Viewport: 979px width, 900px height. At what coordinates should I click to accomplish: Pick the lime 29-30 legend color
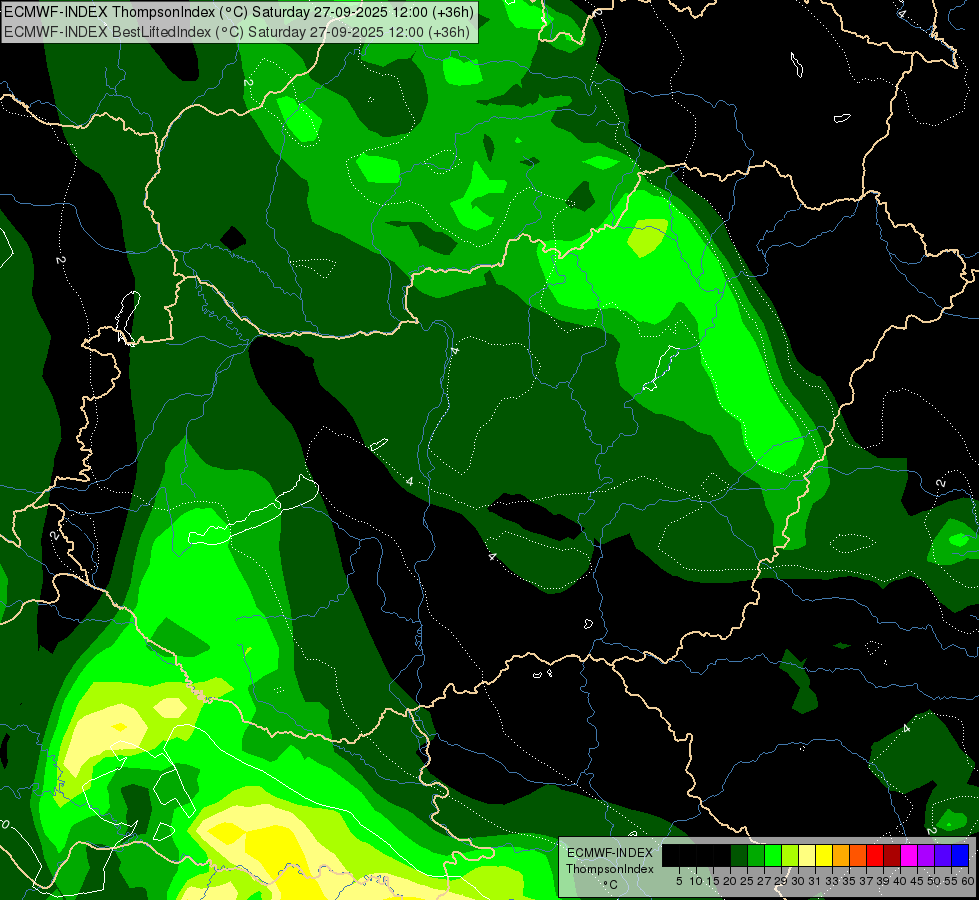(790, 855)
